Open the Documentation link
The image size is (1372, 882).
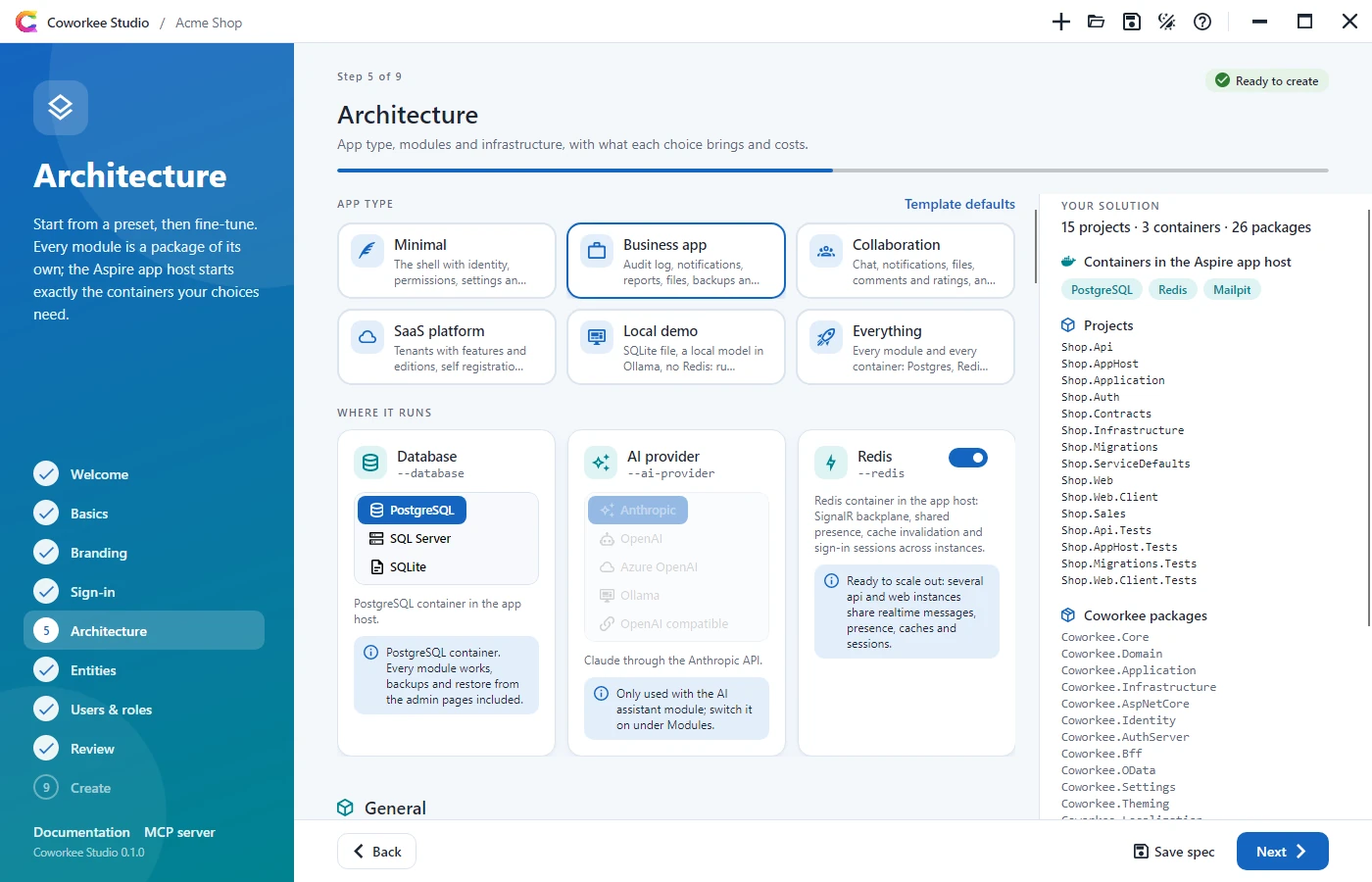pyautogui.click(x=81, y=832)
